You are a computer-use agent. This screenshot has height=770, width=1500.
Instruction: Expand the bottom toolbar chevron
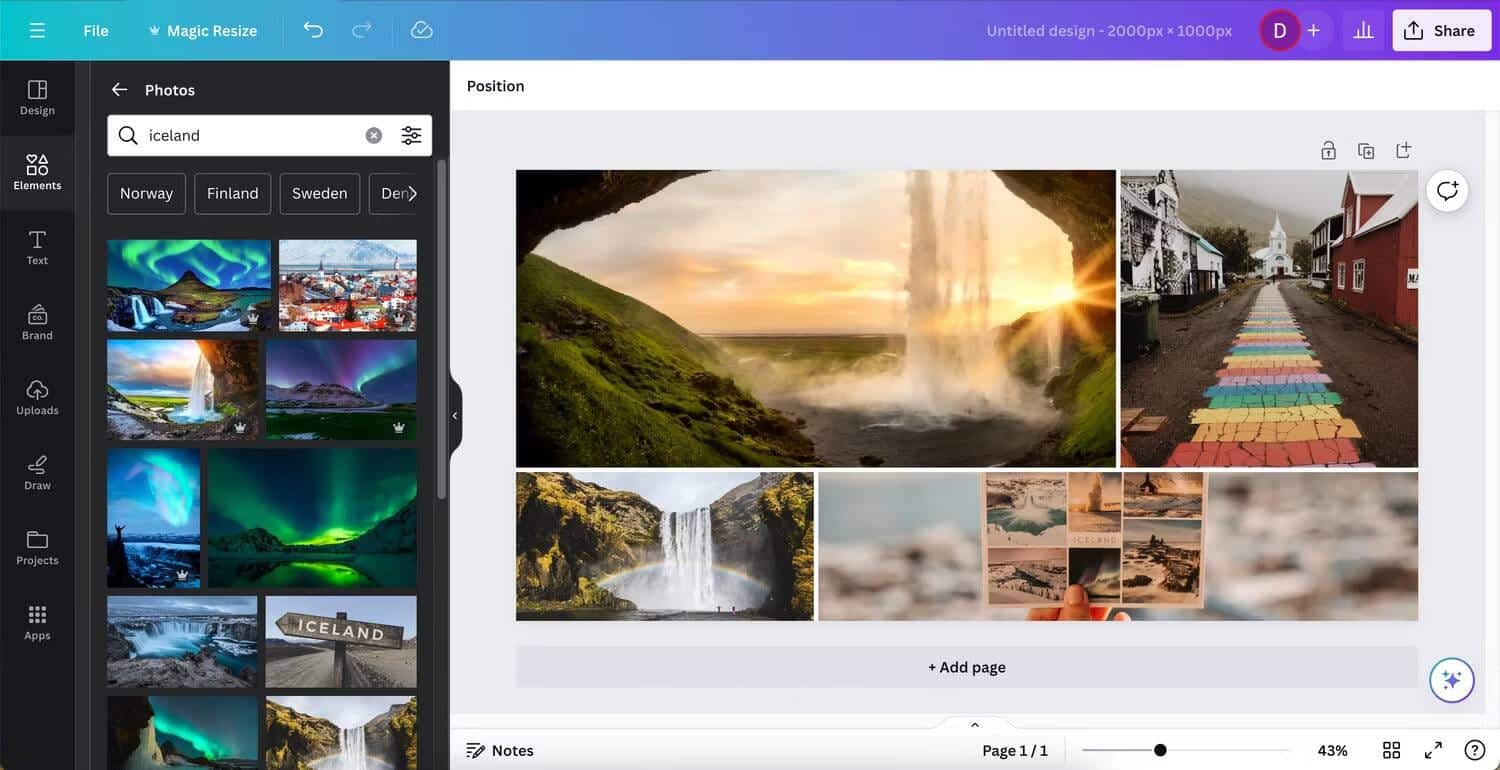(x=973, y=723)
